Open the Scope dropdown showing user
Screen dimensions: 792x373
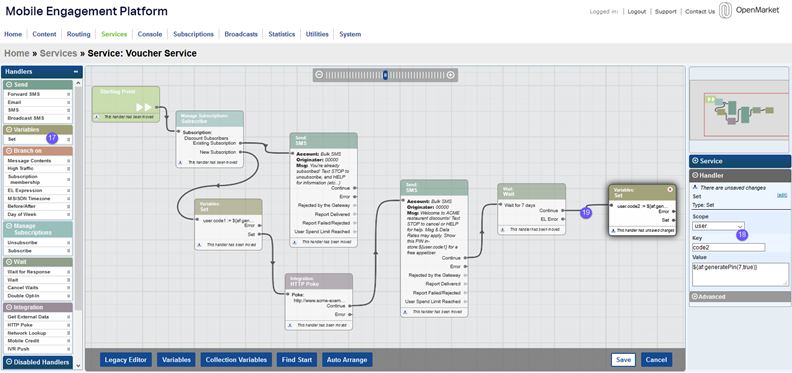pyautogui.click(x=718, y=226)
